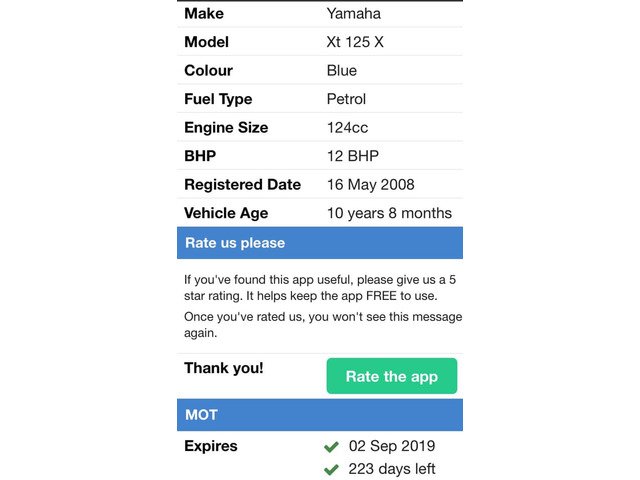Tap the Vehicle Age label
This screenshot has height=480, width=640.
coord(226,213)
